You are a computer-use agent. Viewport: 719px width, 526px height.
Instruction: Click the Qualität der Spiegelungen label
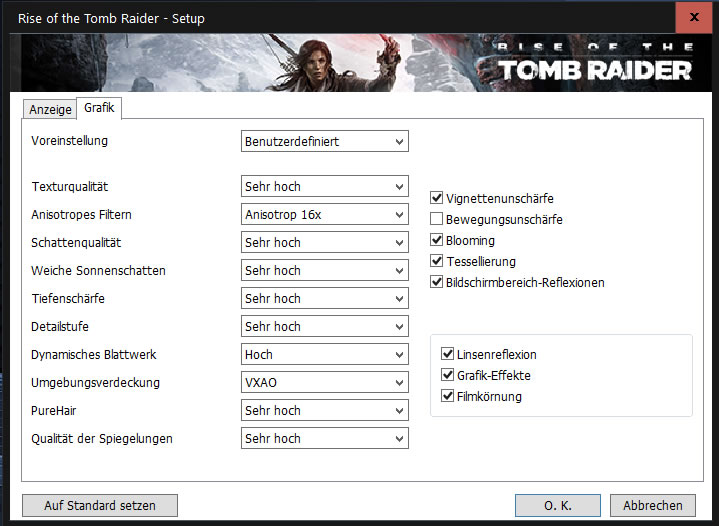[102, 438]
